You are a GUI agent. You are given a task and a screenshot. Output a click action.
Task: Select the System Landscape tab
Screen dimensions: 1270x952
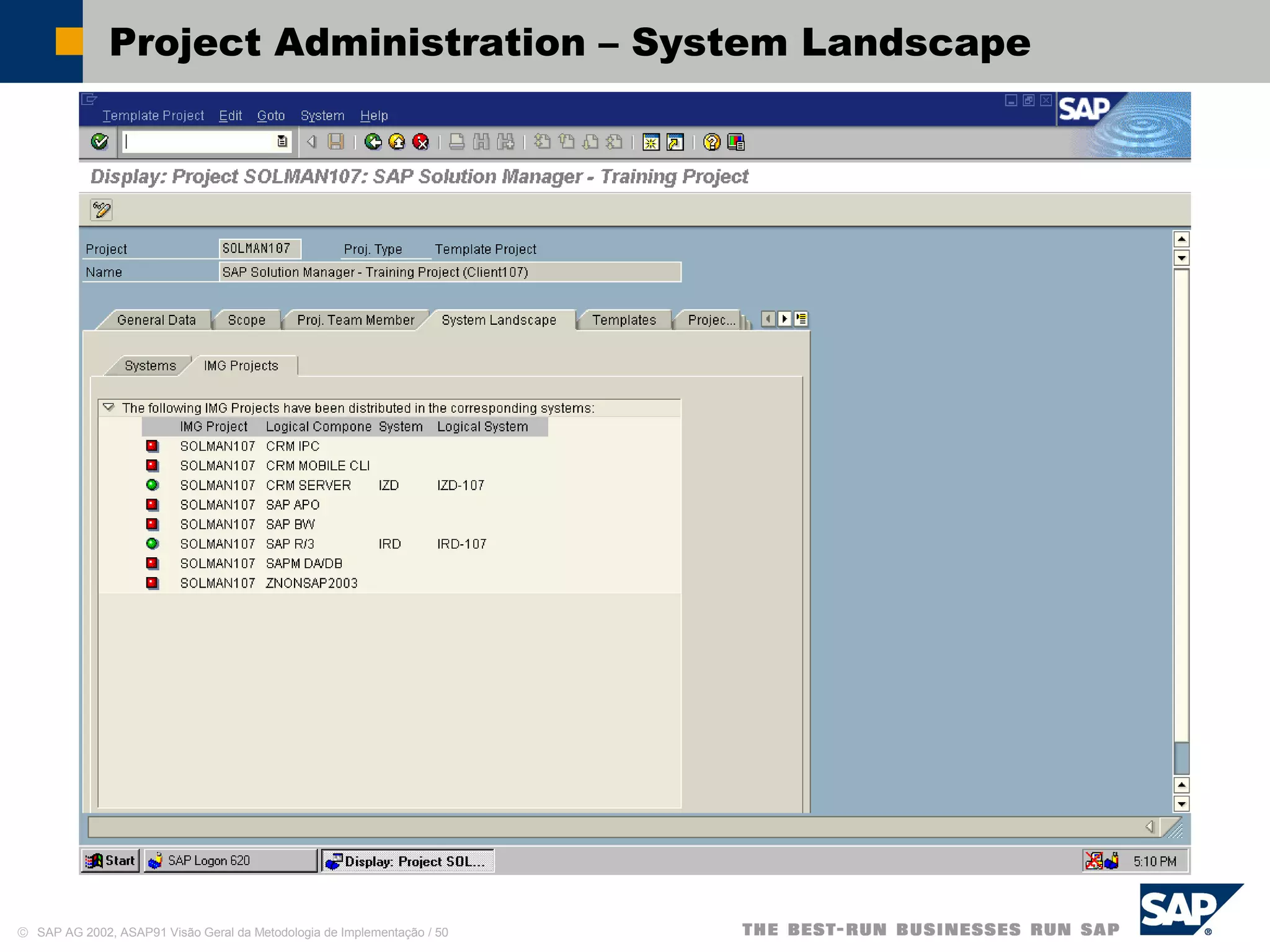(499, 320)
